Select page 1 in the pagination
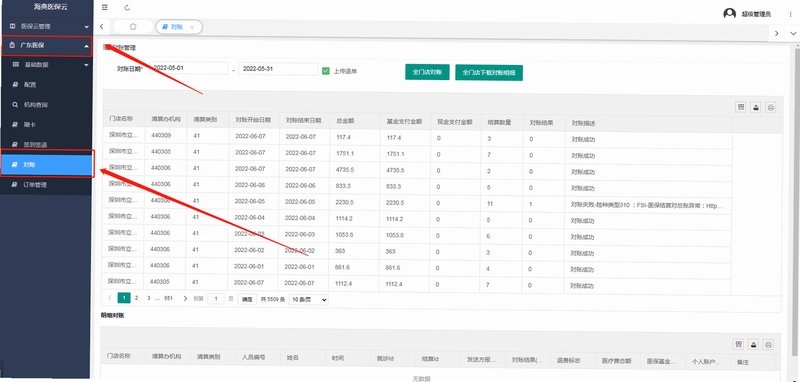The height and width of the screenshot is (382, 800). (123, 298)
